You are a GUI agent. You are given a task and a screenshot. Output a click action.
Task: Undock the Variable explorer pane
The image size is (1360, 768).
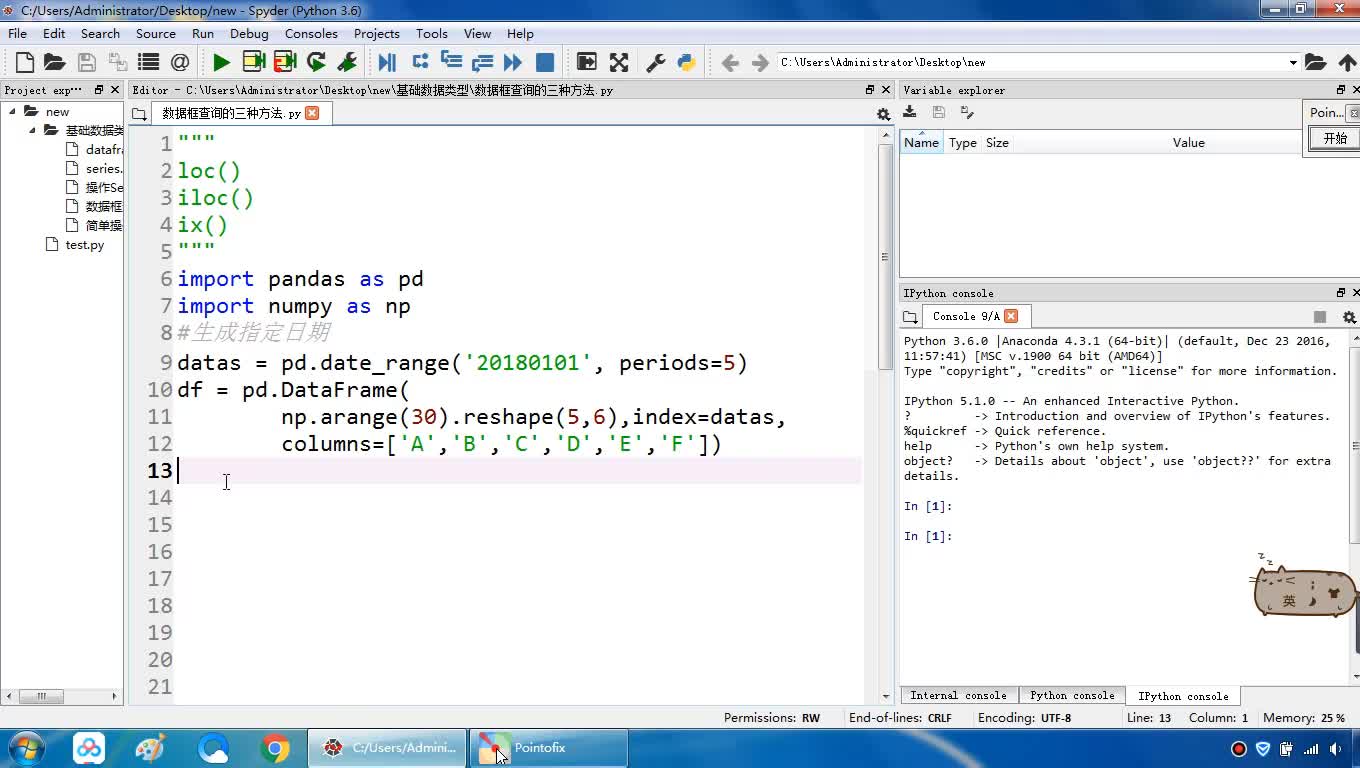(1340, 90)
